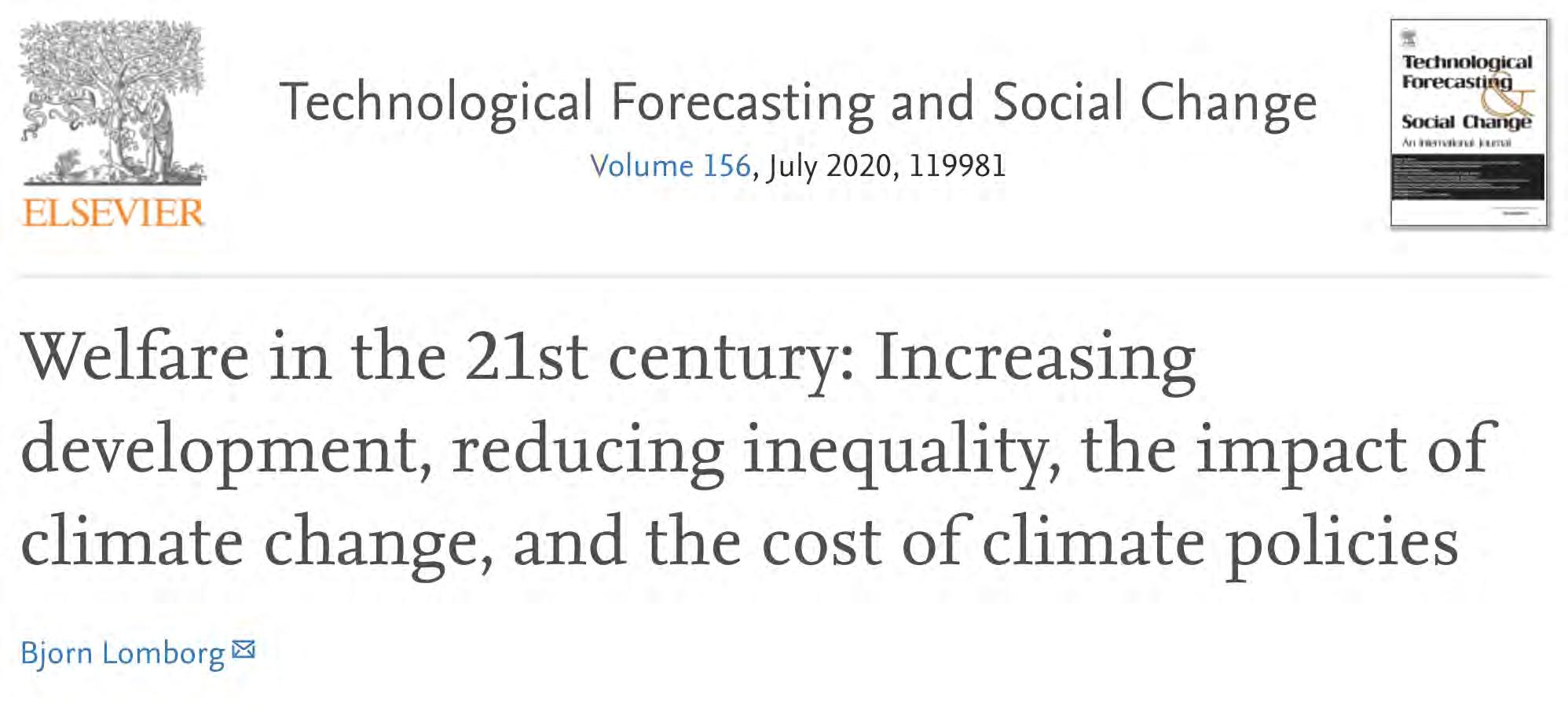Screen dimensions: 1568x712
Task: Click the small Elsevier logo on the cover
Action: coord(1409,38)
